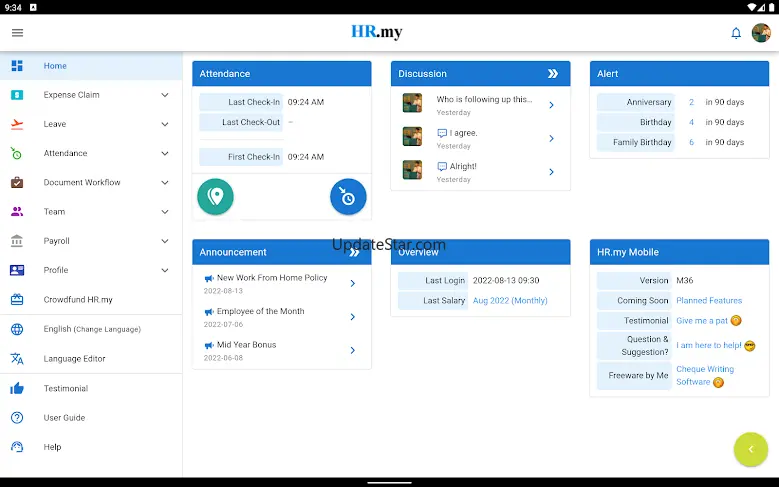
Task: Click the User Guide question mark icon
Action: 17,417
